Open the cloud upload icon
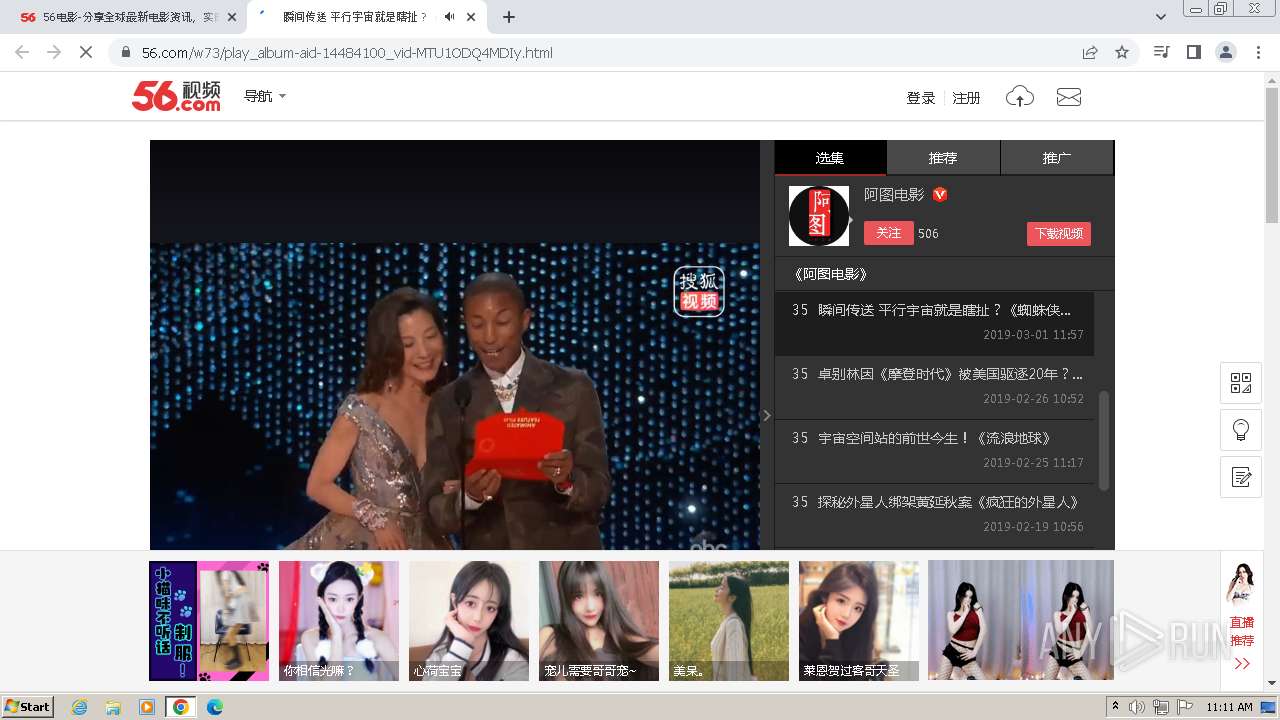Viewport: 1280px width, 720px height. (1019, 97)
